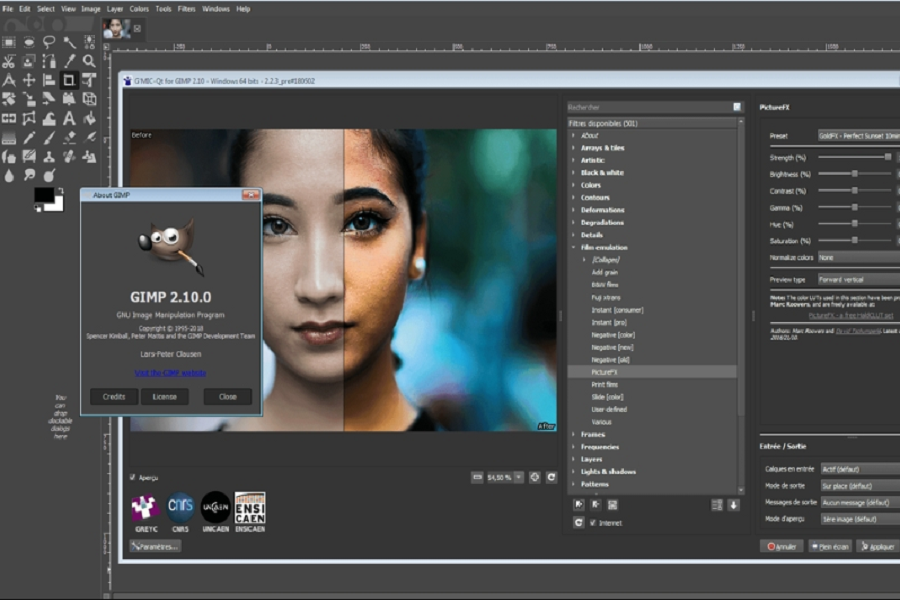Viewport: 900px width, 600px height.
Task: Open the Preview type dropdown
Action: click(x=859, y=279)
